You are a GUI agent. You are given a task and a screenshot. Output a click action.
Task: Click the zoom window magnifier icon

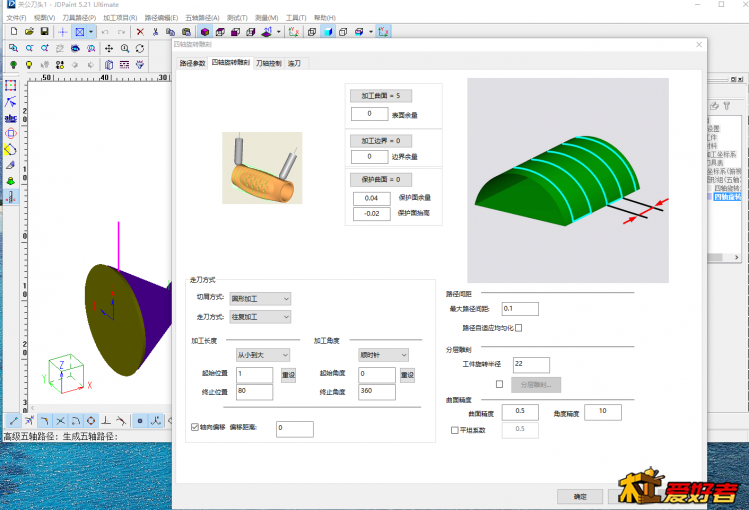pyautogui.click(x=13, y=48)
